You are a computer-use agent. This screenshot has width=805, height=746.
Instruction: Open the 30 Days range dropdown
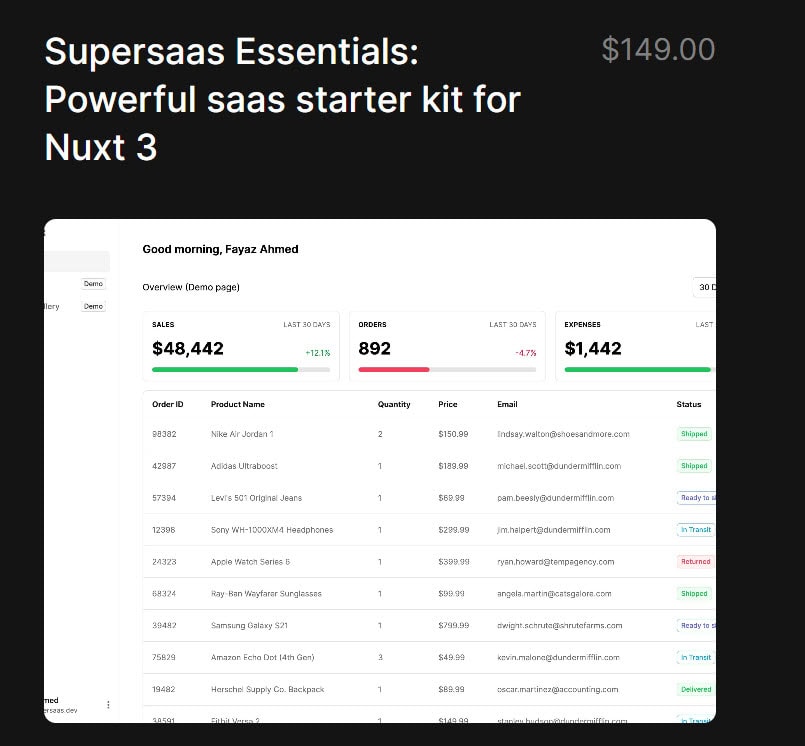[704, 287]
